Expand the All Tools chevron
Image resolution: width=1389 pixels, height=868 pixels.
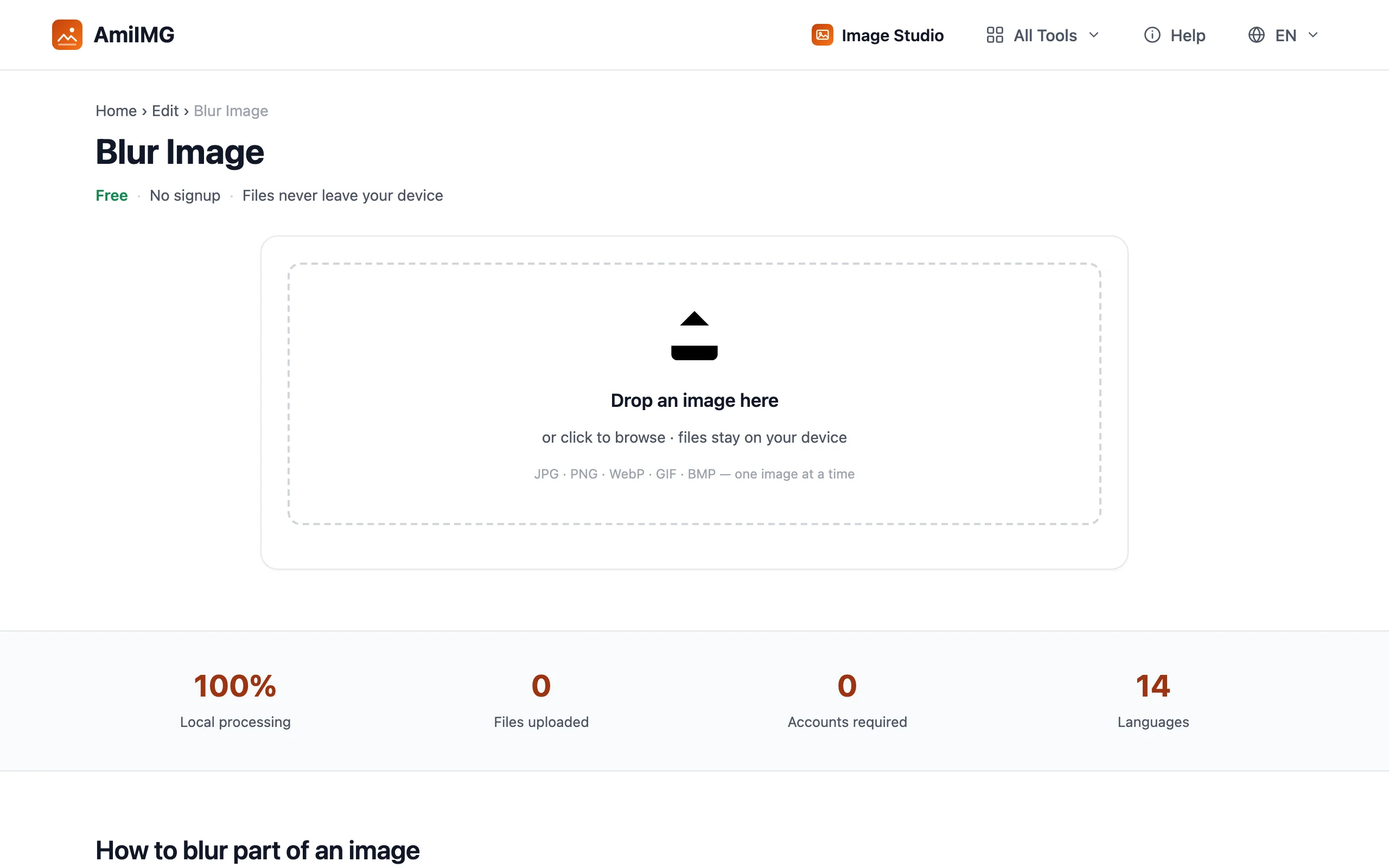pyautogui.click(x=1094, y=35)
